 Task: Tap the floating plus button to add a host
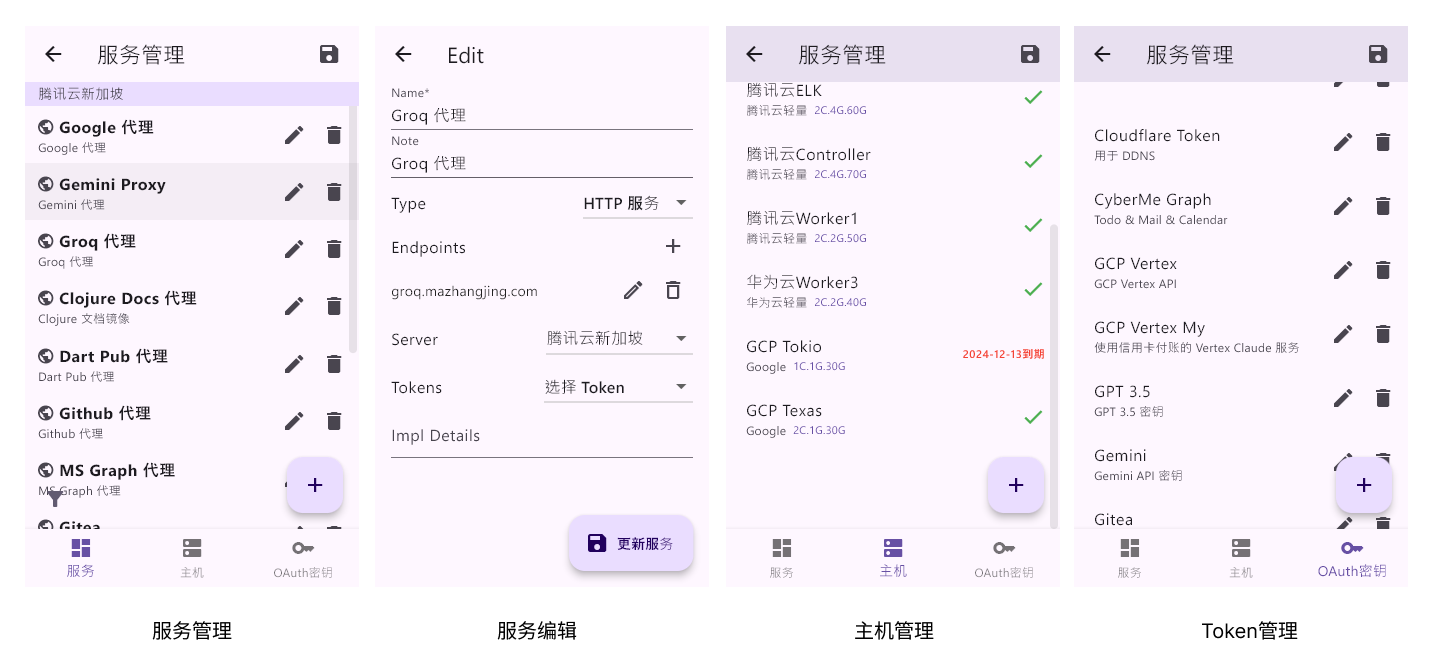(1016, 485)
